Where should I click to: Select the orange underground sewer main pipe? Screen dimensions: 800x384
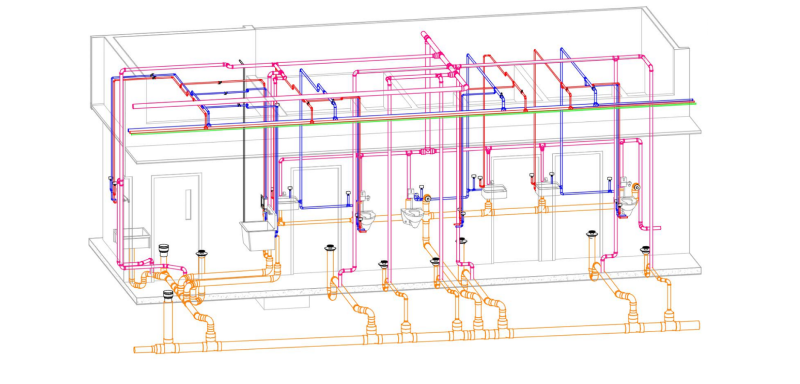(x=416, y=337)
